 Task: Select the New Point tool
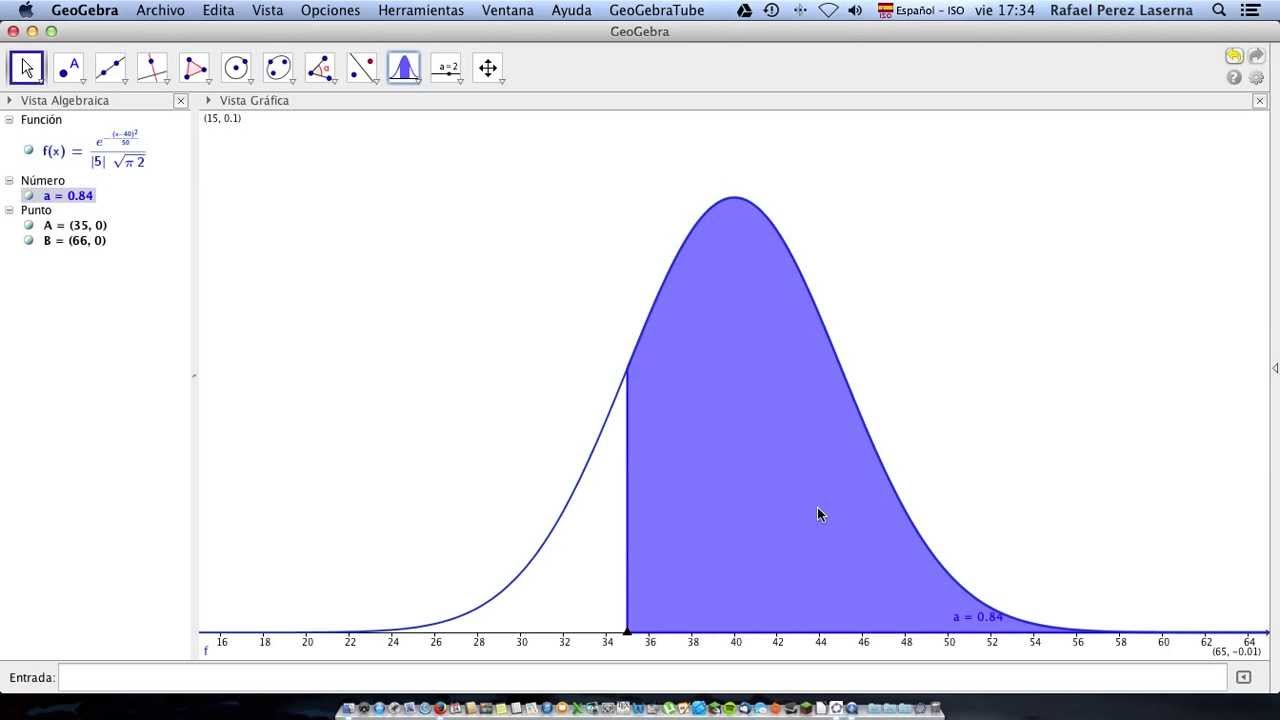[x=68, y=68]
